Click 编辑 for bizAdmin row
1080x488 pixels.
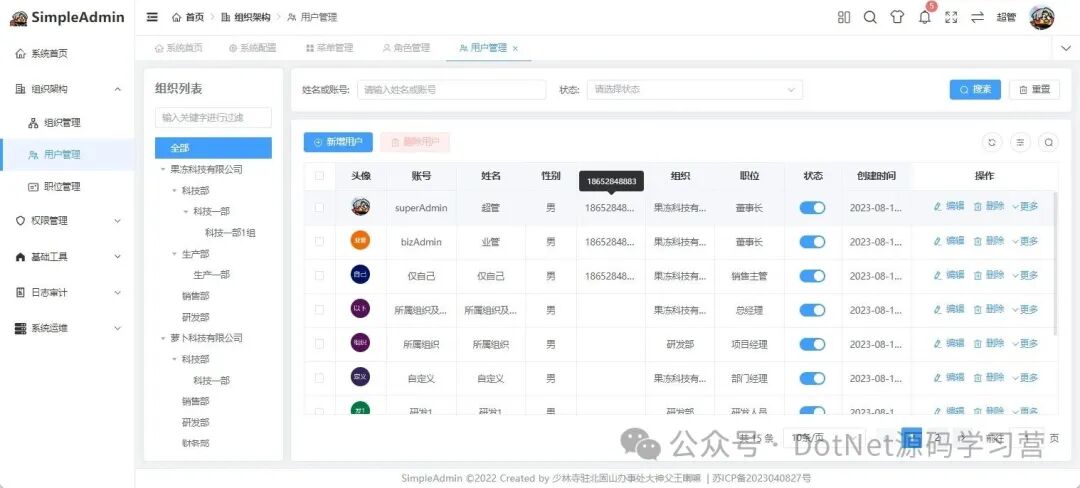point(949,241)
